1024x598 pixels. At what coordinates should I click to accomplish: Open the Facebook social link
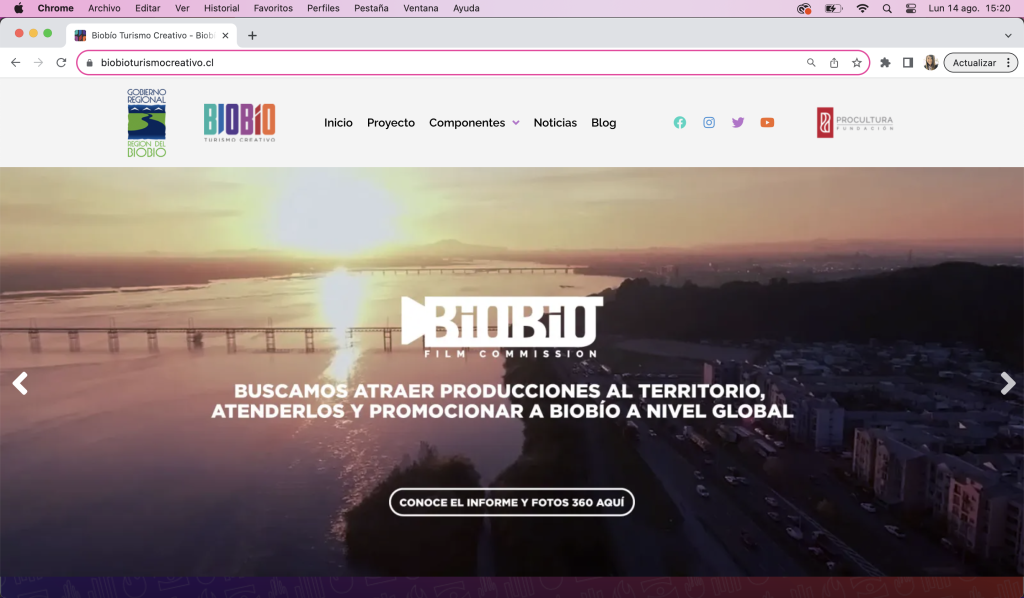[680, 123]
